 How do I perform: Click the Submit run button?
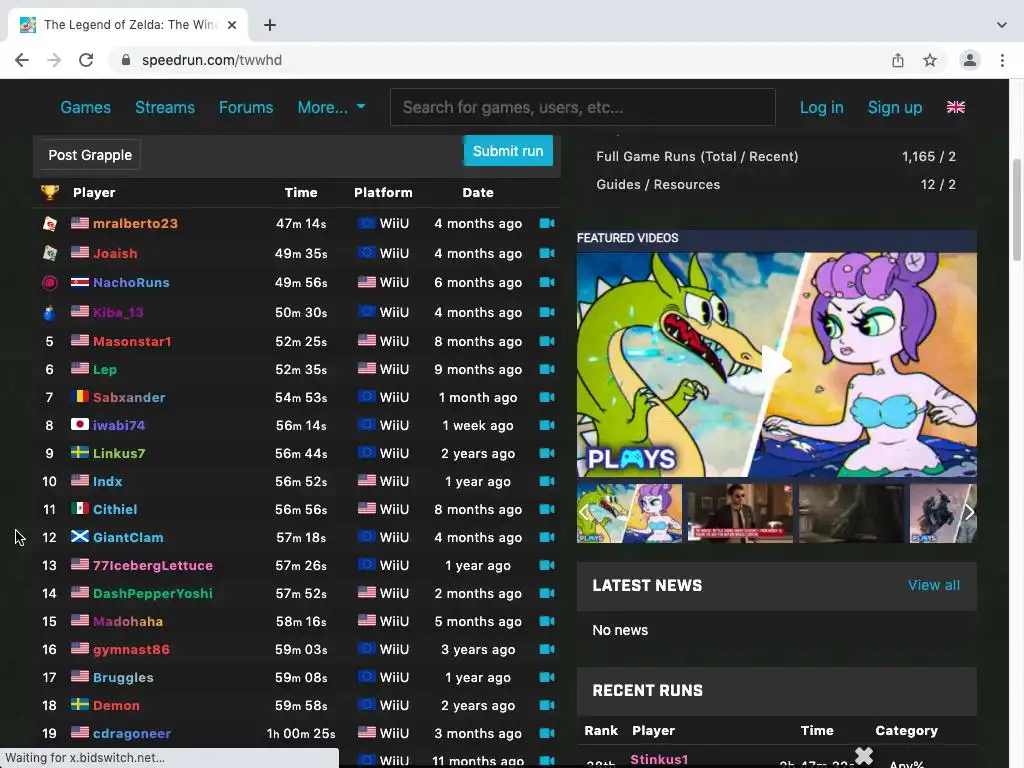click(x=508, y=151)
